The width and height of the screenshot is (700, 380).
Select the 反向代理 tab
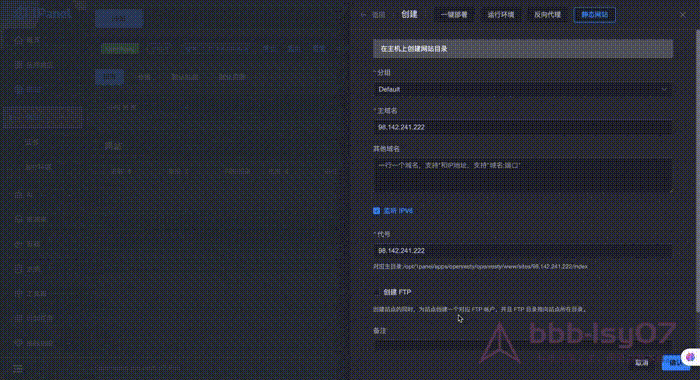(548, 15)
